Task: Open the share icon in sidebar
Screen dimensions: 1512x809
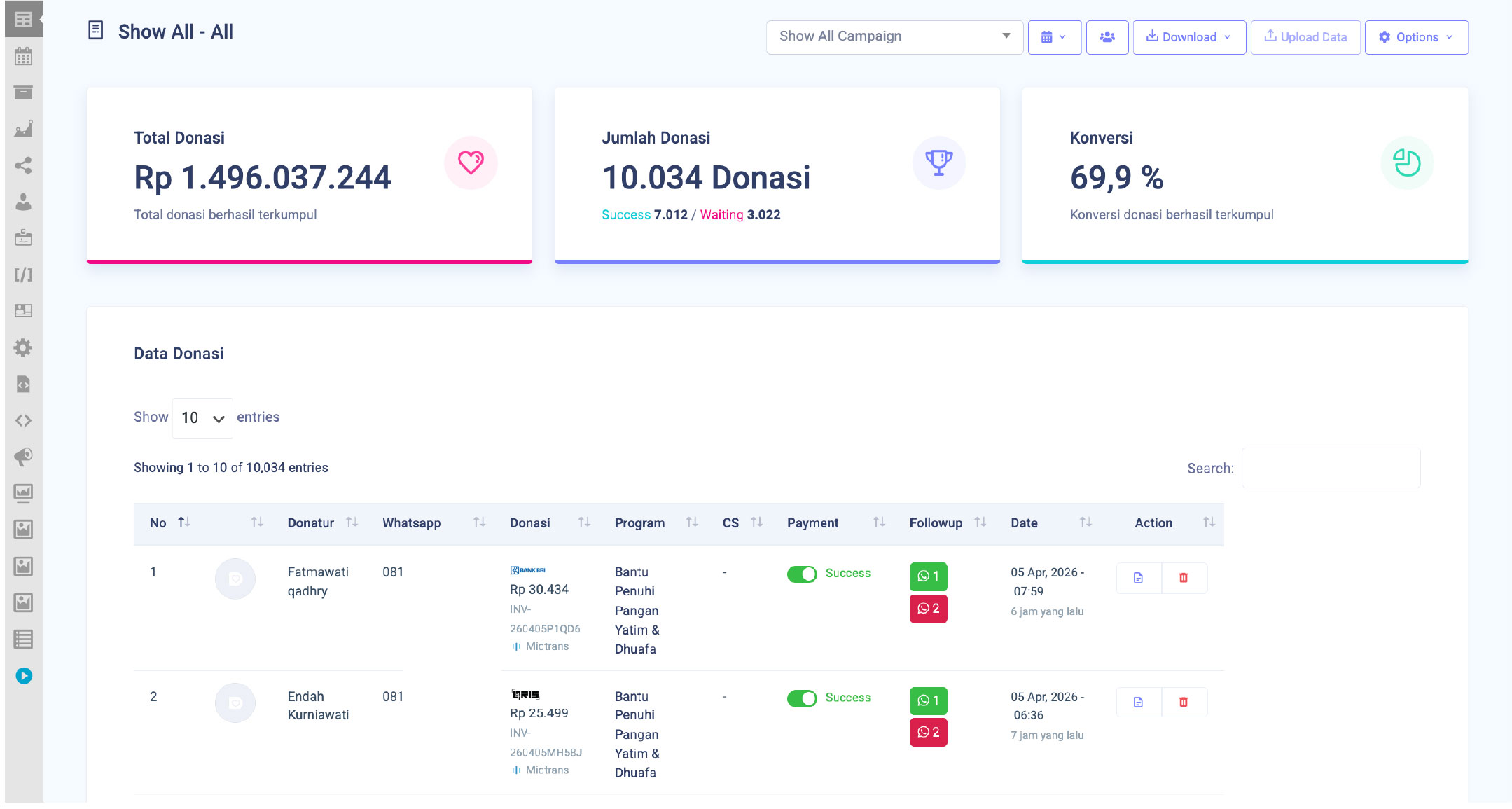Action: click(x=23, y=165)
